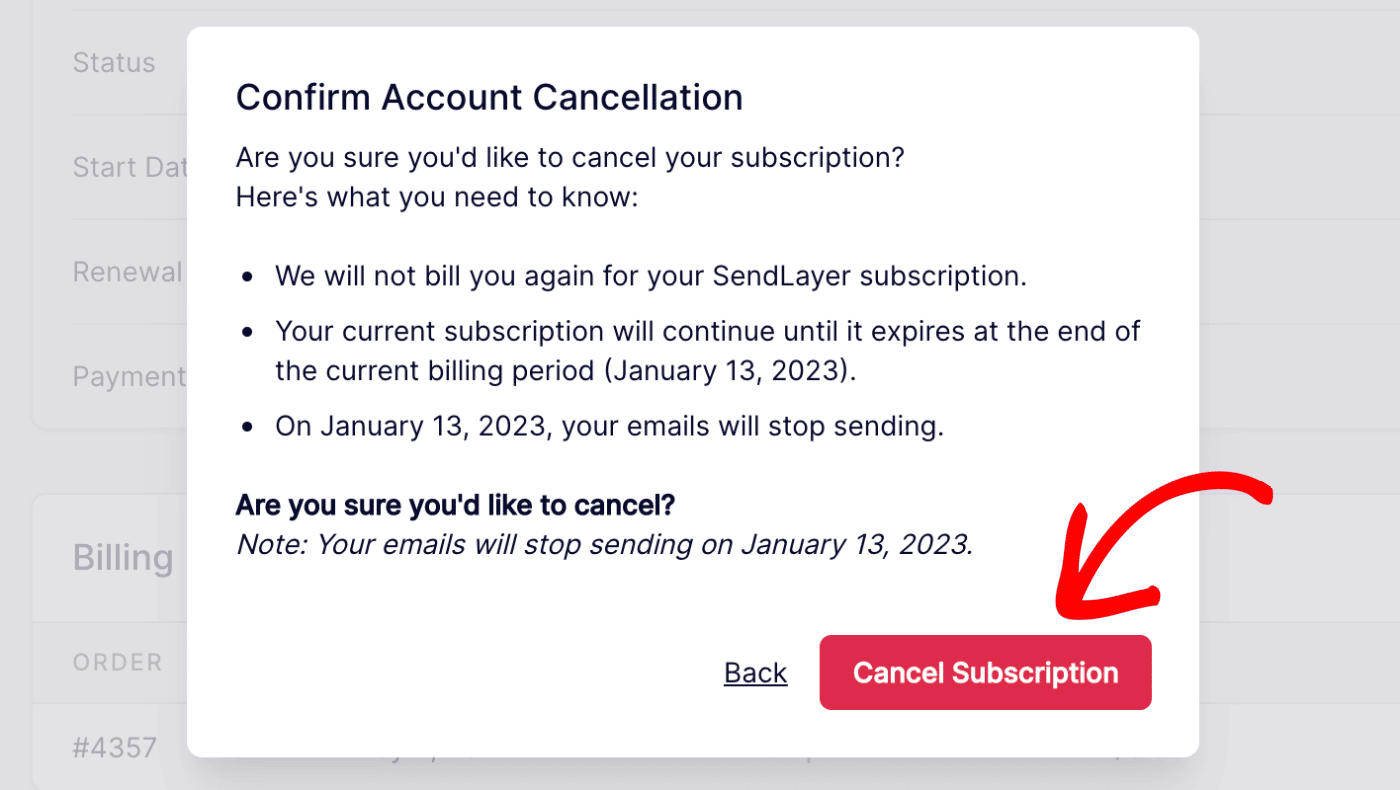Click the Cancel Subscription button
The width and height of the screenshot is (1400, 790).
click(985, 672)
